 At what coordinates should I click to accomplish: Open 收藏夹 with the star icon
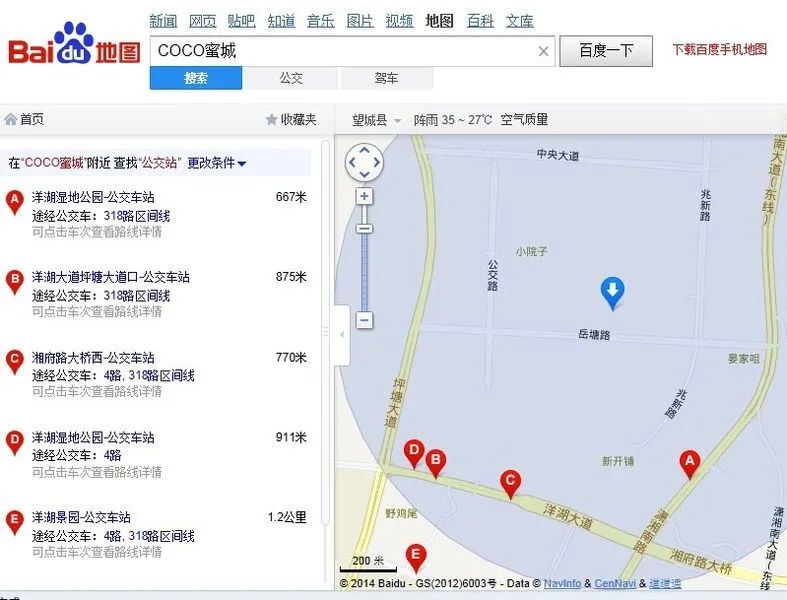[291, 119]
